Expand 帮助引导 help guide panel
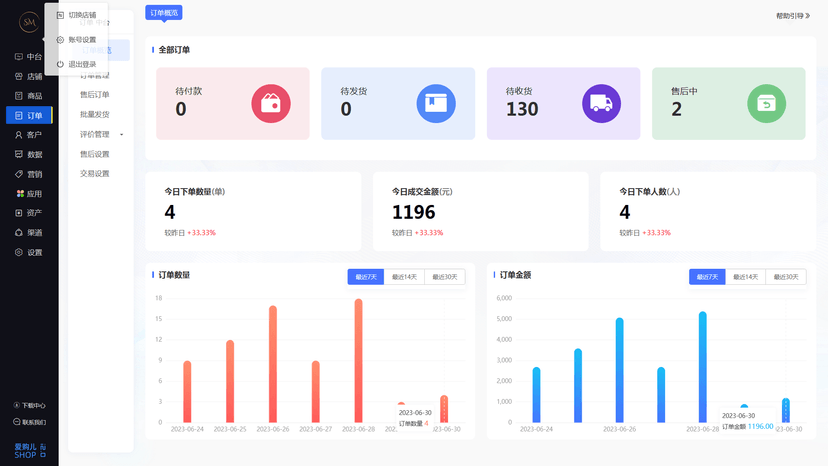 pyautogui.click(x=792, y=16)
